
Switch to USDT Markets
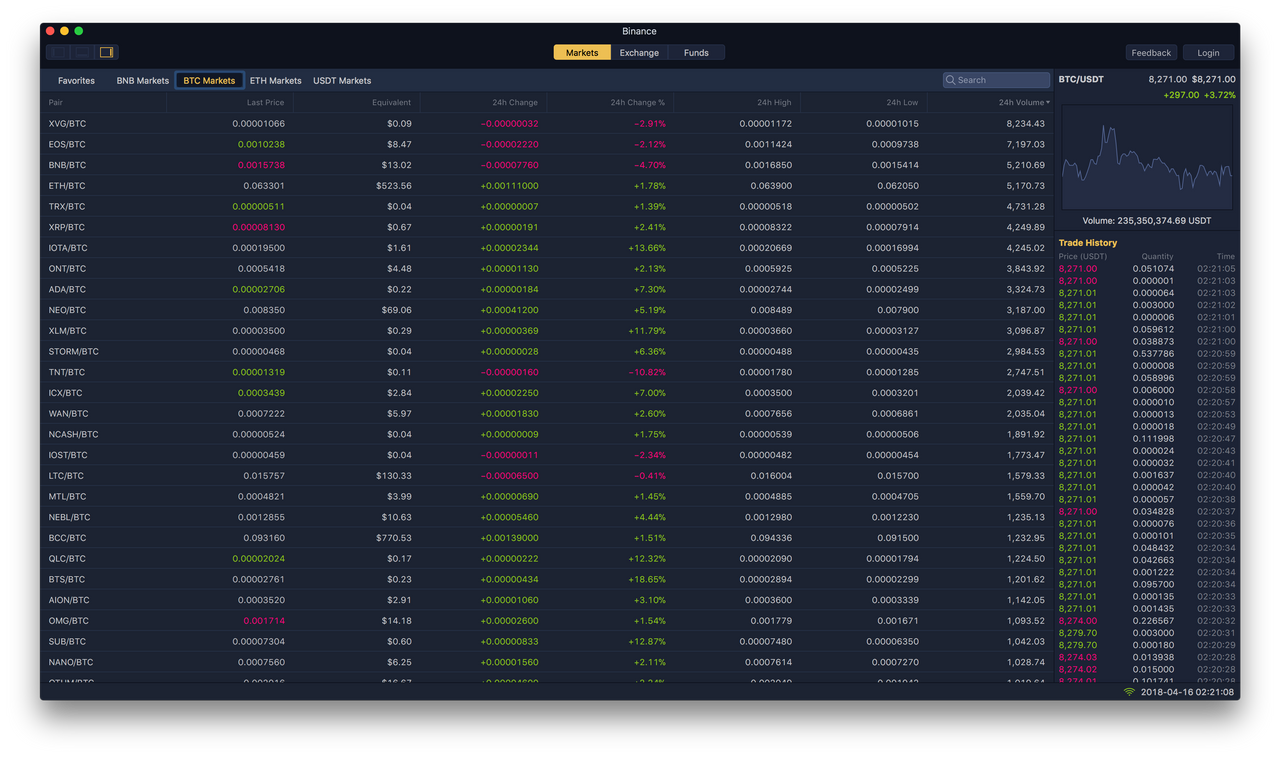342,80
